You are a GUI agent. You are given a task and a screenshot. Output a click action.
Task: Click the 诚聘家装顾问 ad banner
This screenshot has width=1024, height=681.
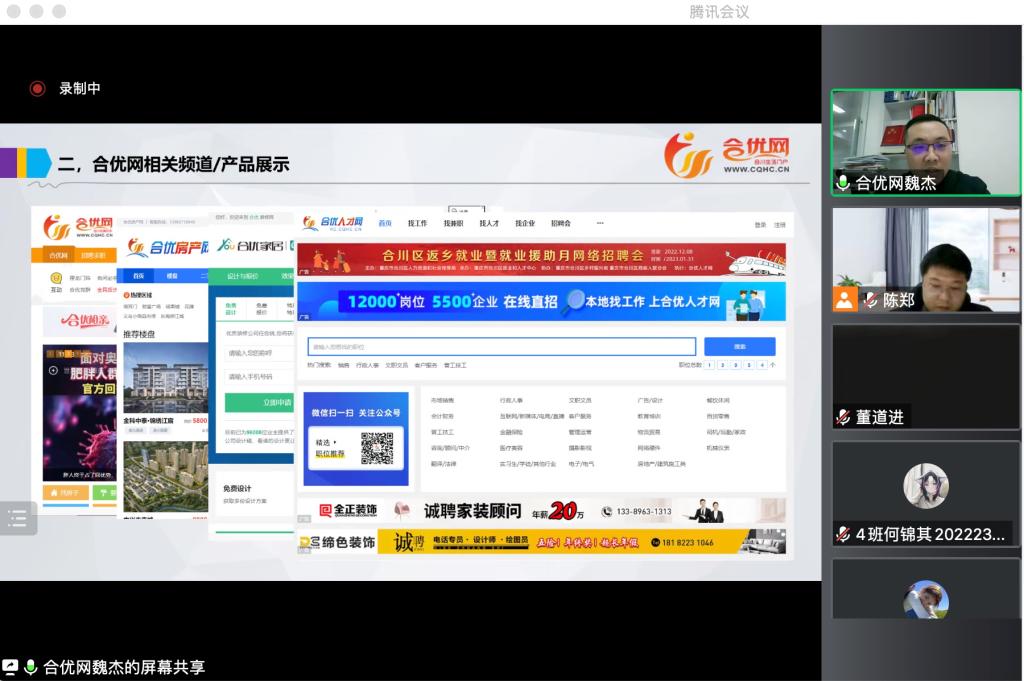tap(541, 511)
